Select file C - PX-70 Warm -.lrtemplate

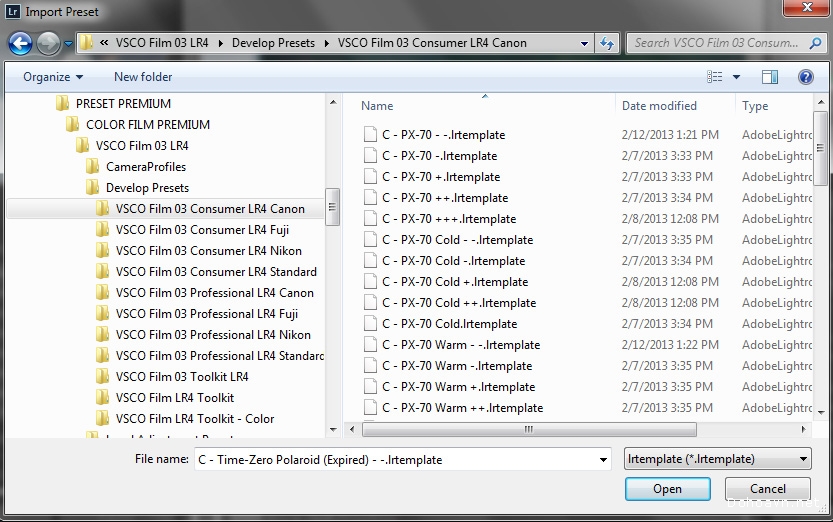[457, 366]
